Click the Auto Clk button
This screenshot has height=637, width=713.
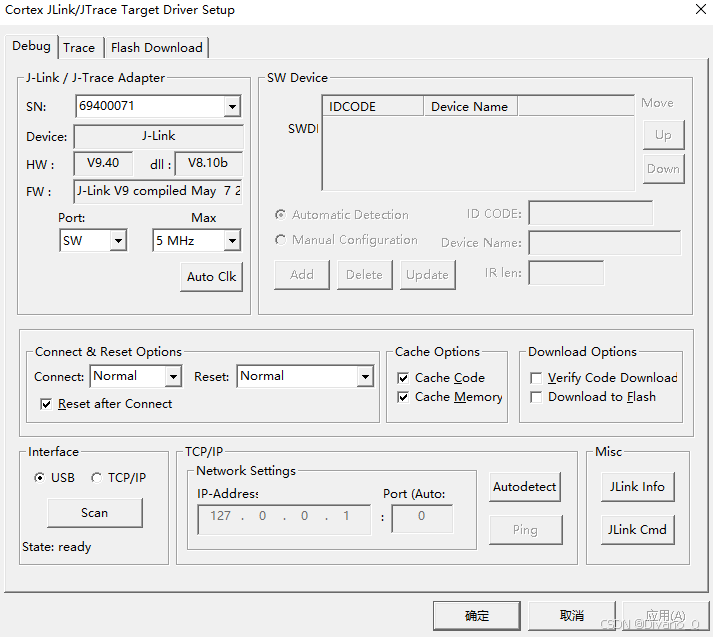tap(211, 276)
